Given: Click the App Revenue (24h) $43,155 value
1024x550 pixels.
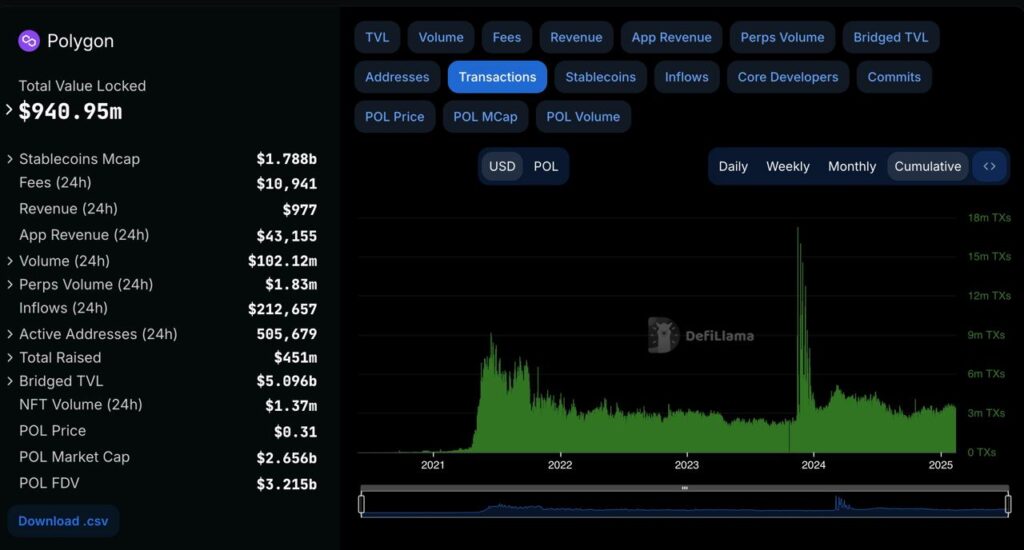Looking at the screenshot, I should click(x=286, y=236).
